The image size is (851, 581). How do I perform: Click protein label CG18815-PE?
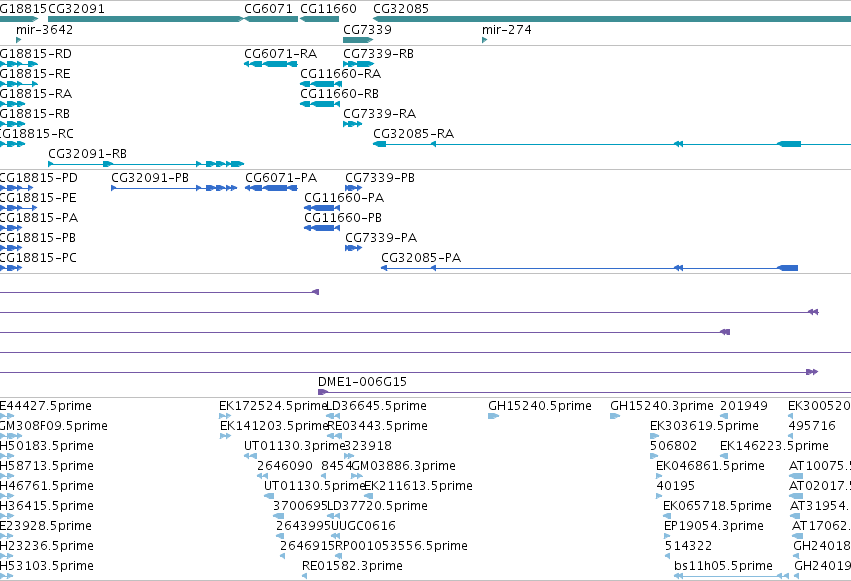click(x=38, y=198)
